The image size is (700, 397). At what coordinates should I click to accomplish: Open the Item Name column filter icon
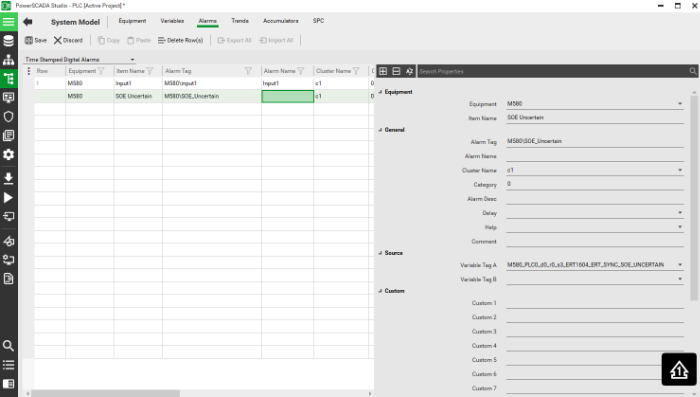[150, 71]
